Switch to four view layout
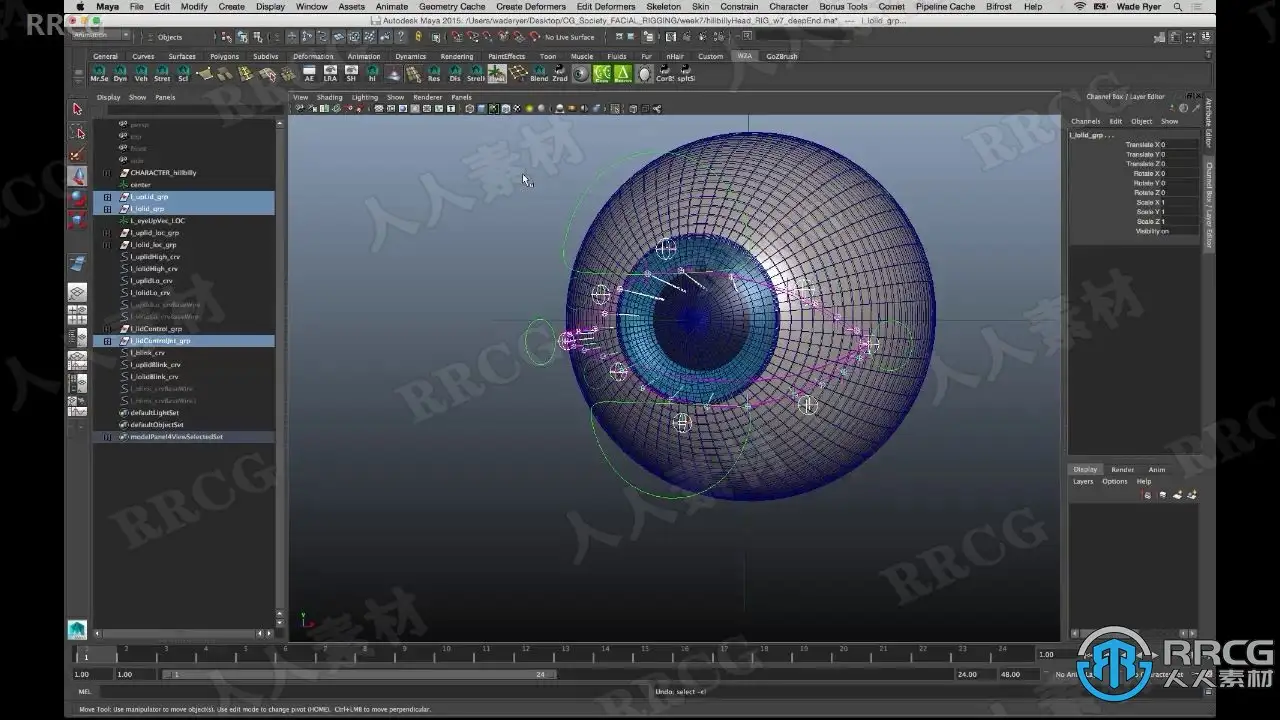This screenshot has width=1280, height=720. click(x=77, y=315)
